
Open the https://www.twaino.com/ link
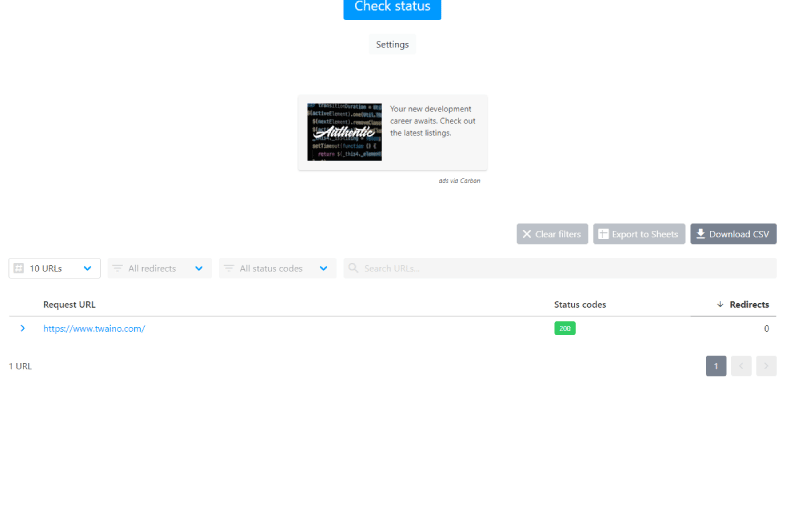[x=94, y=329]
